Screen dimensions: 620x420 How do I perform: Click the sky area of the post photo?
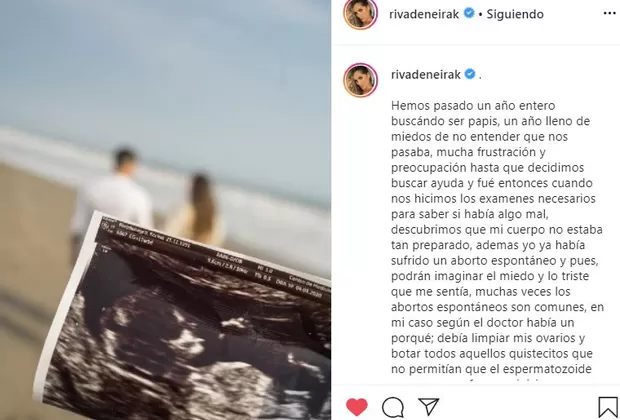(165, 59)
